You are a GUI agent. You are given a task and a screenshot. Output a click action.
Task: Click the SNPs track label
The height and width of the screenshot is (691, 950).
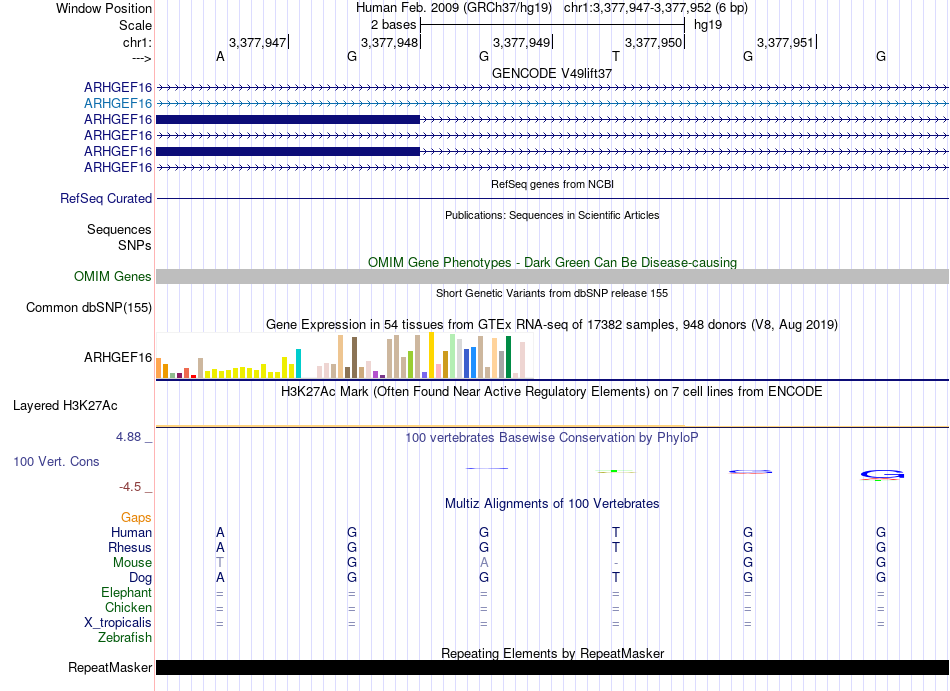point(135,245)
